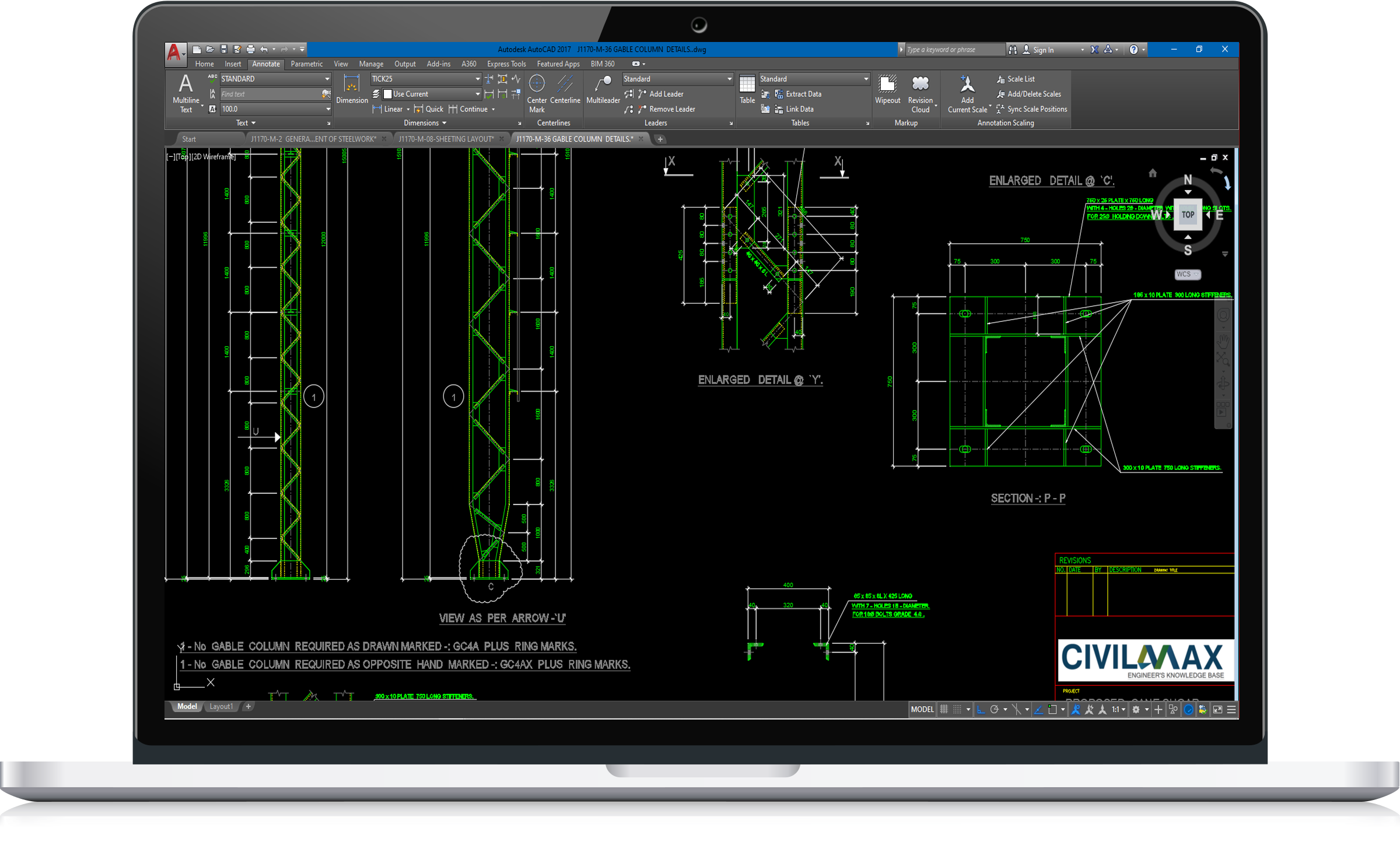This screenshot has width=1400, height=842.
Task: Click Remove Leader button
Action: (667, 109)
